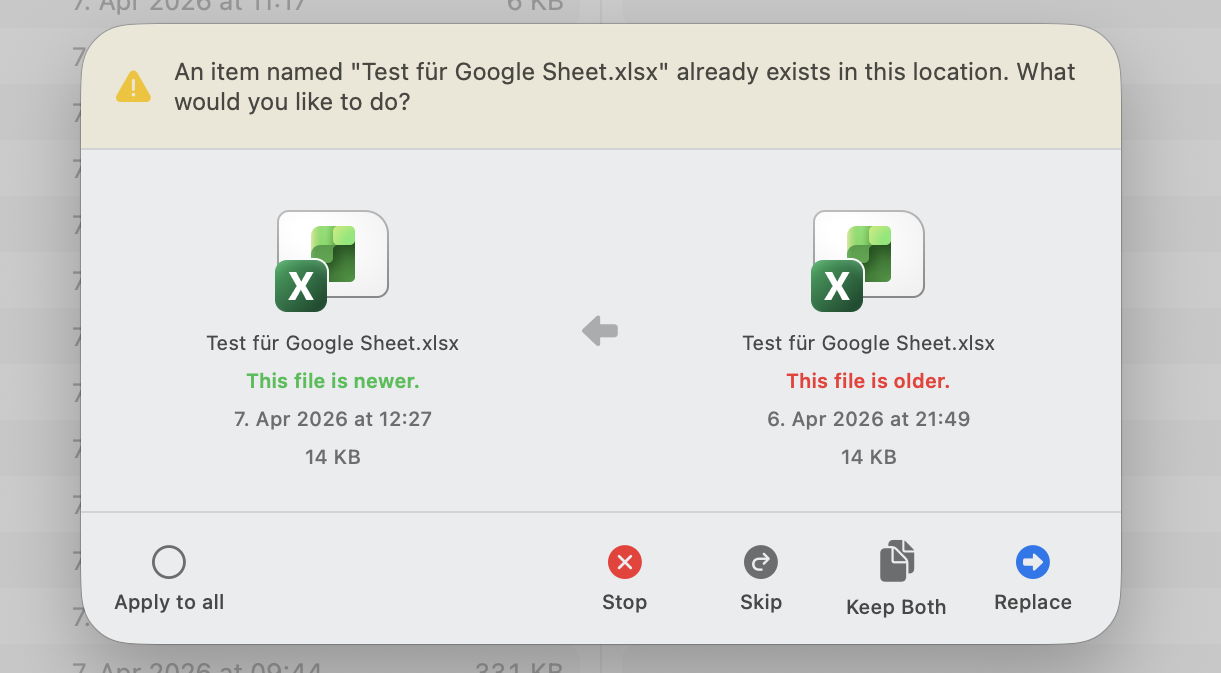Click the gray left-pointing arrow between files

600,330
